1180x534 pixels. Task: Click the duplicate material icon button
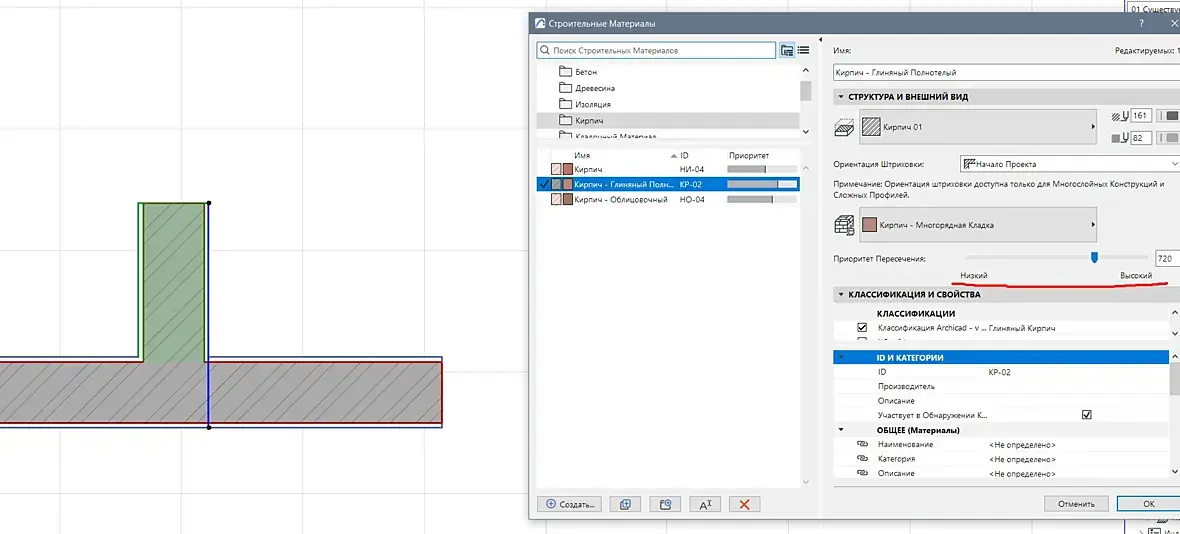(x=625, y=505)
